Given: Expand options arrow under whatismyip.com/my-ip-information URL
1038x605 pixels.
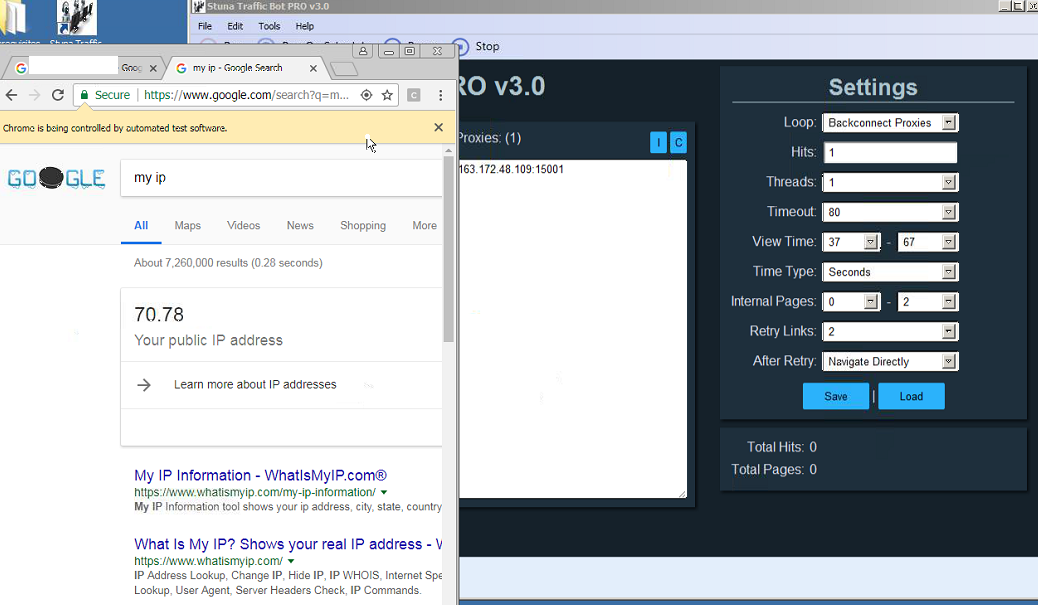Looking at the screenshot, I should [x=384, y=492].
